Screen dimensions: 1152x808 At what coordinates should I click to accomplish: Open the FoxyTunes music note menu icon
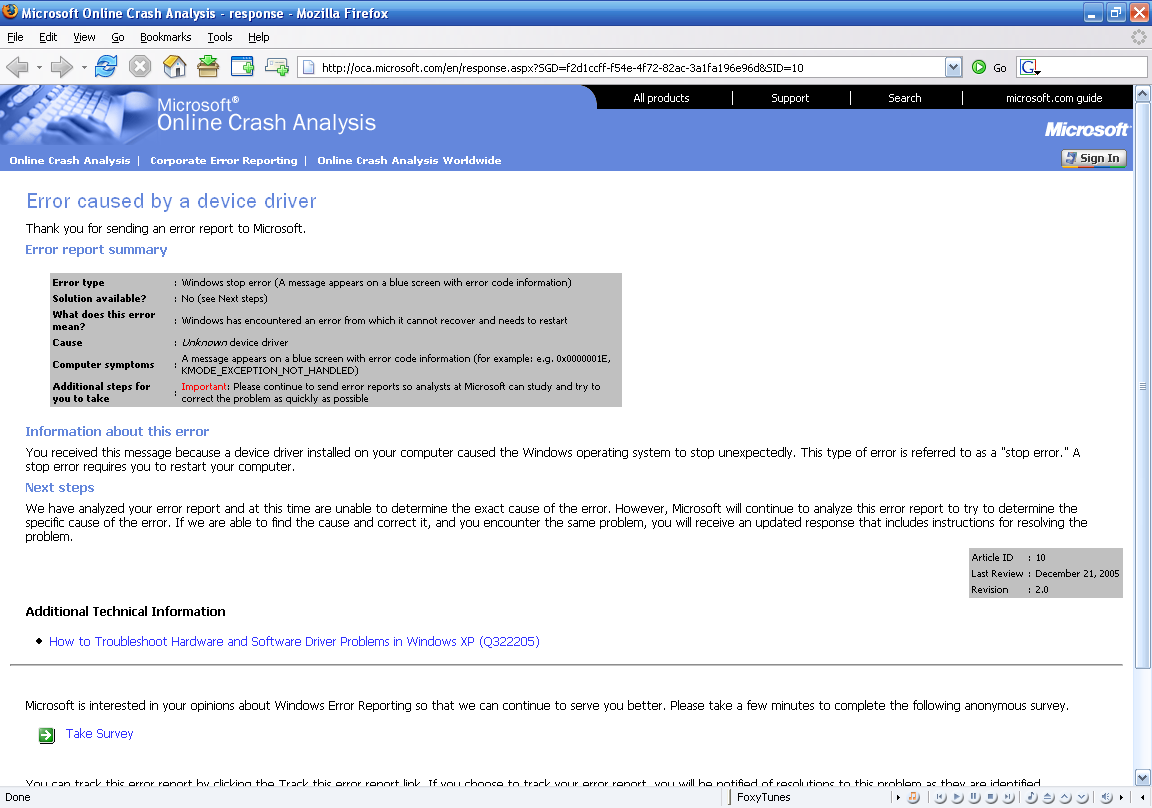tap(913, 797)
